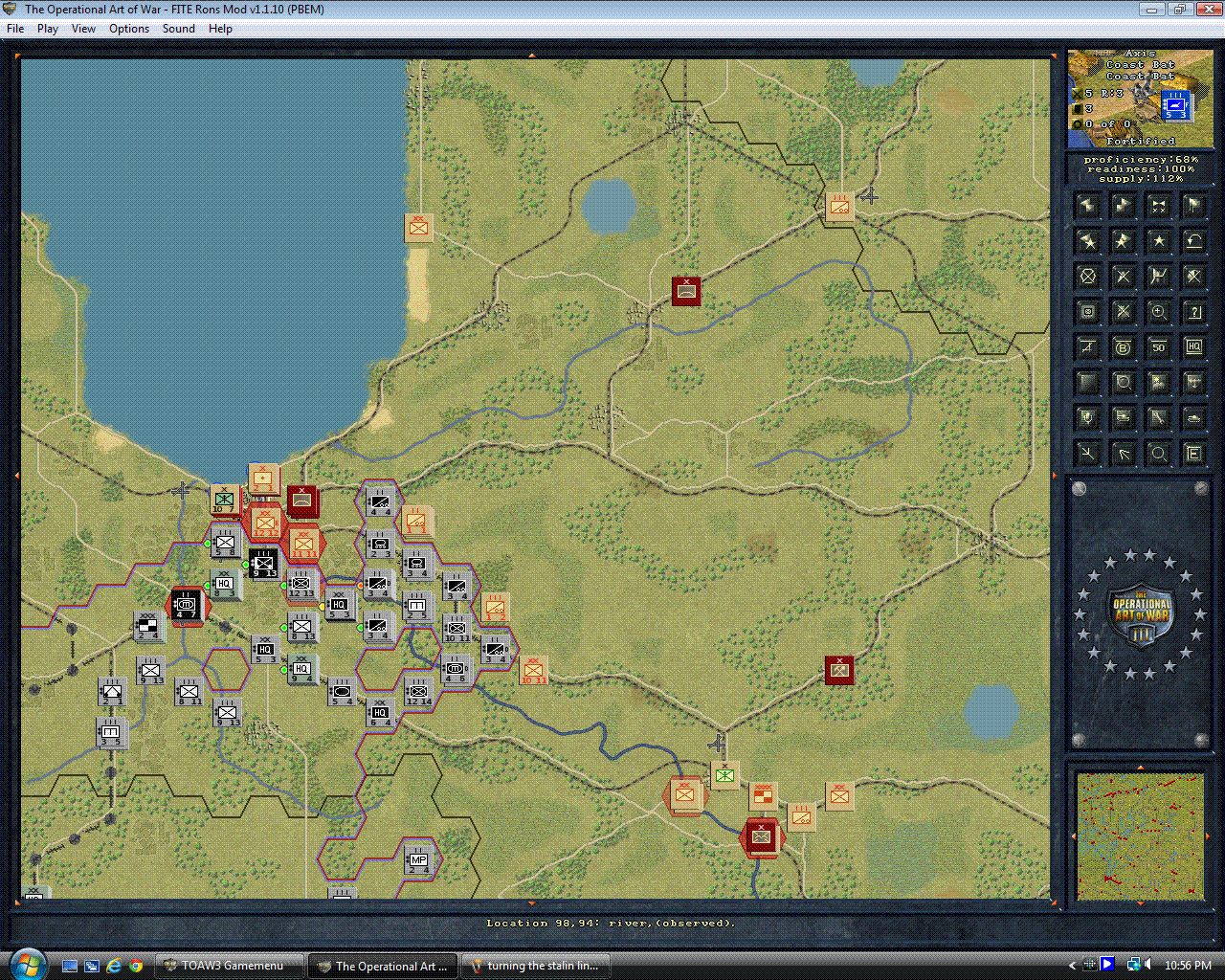Open the Options menu
Image resolution: width=1225 pixels, height=980 pixels.
[x=128, y=29]
